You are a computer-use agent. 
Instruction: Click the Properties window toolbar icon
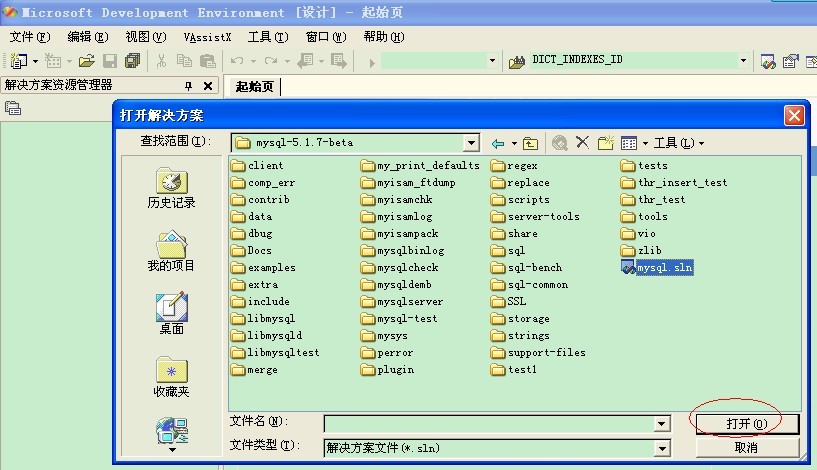click(790, 61)
